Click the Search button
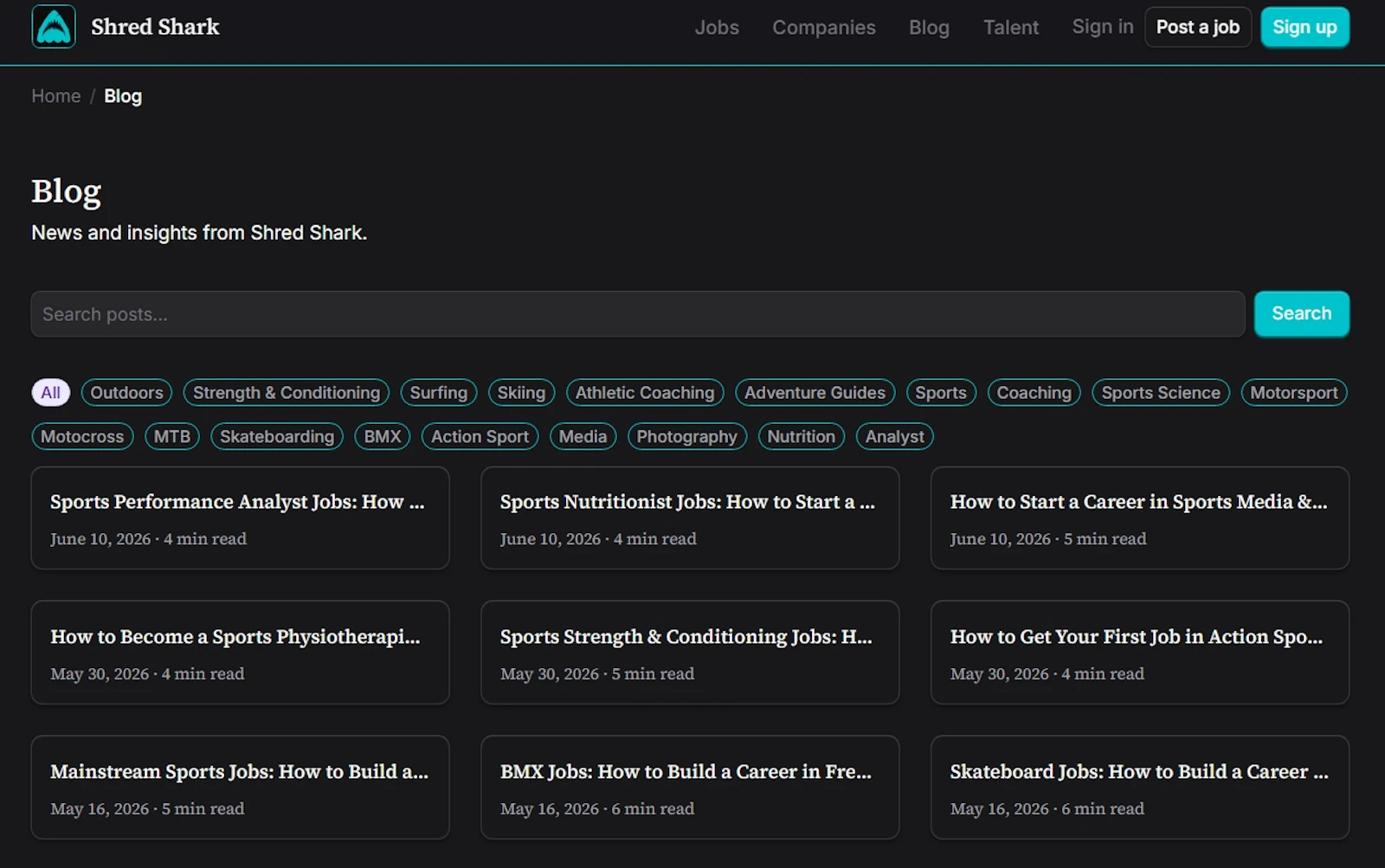The height and width of the screenshot is (868, 1385). pyautogui.click(x=1302, y=313)
